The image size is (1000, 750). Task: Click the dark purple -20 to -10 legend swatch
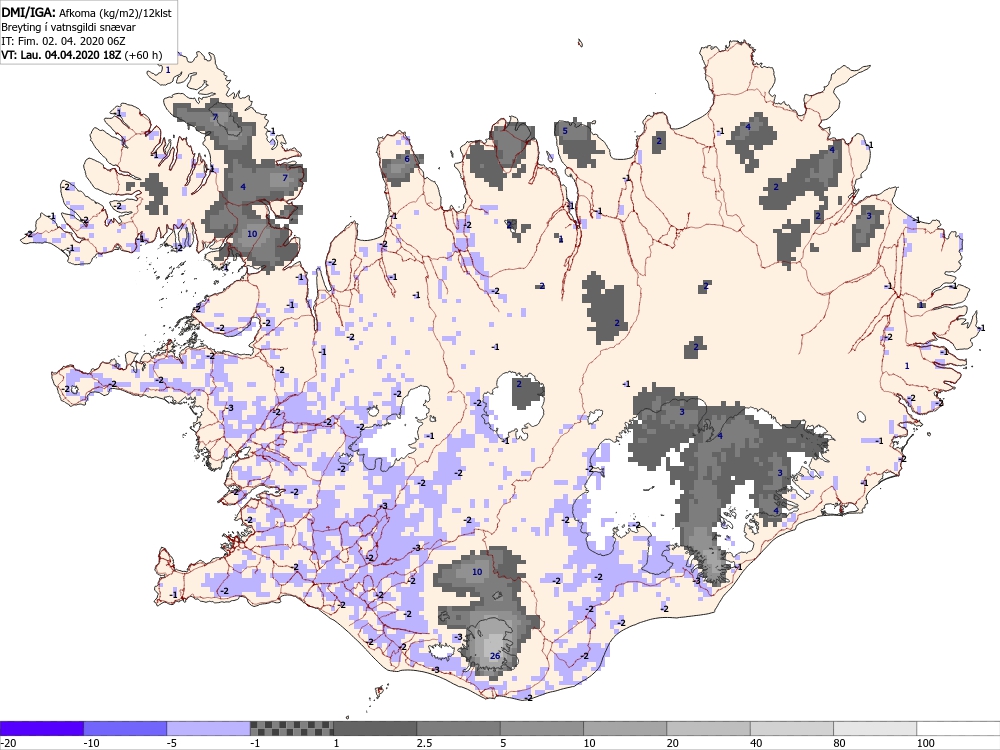(41, 728)
